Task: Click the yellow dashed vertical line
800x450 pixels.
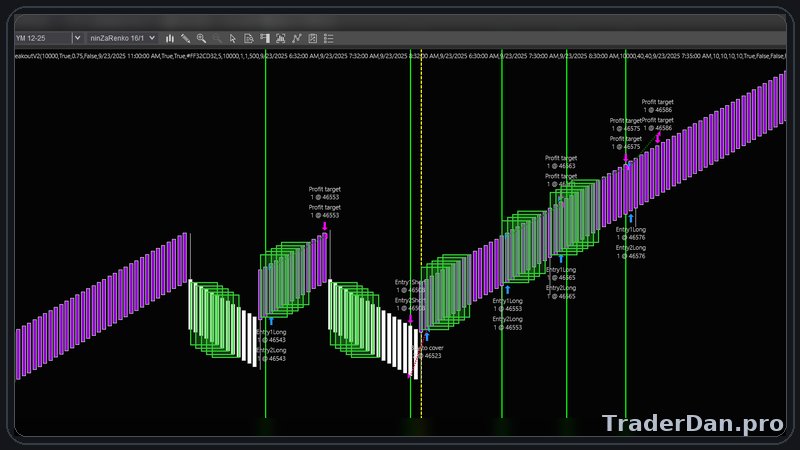Action: pyautogui.click(x=421, y=235)
